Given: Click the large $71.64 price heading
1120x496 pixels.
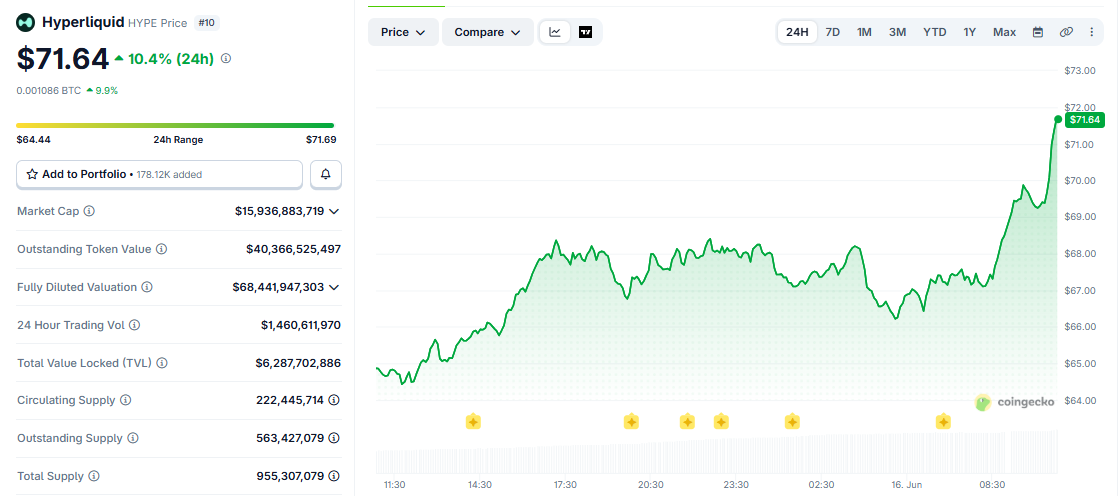Looking at the screenshot, I should pos(63,59).
